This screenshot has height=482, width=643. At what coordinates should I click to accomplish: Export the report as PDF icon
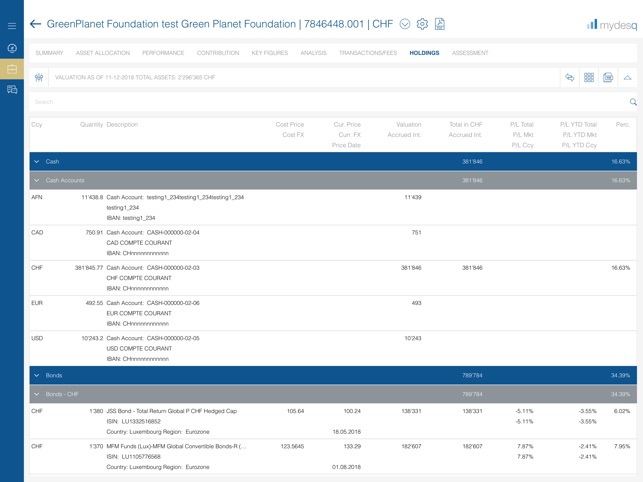(440, 24)
